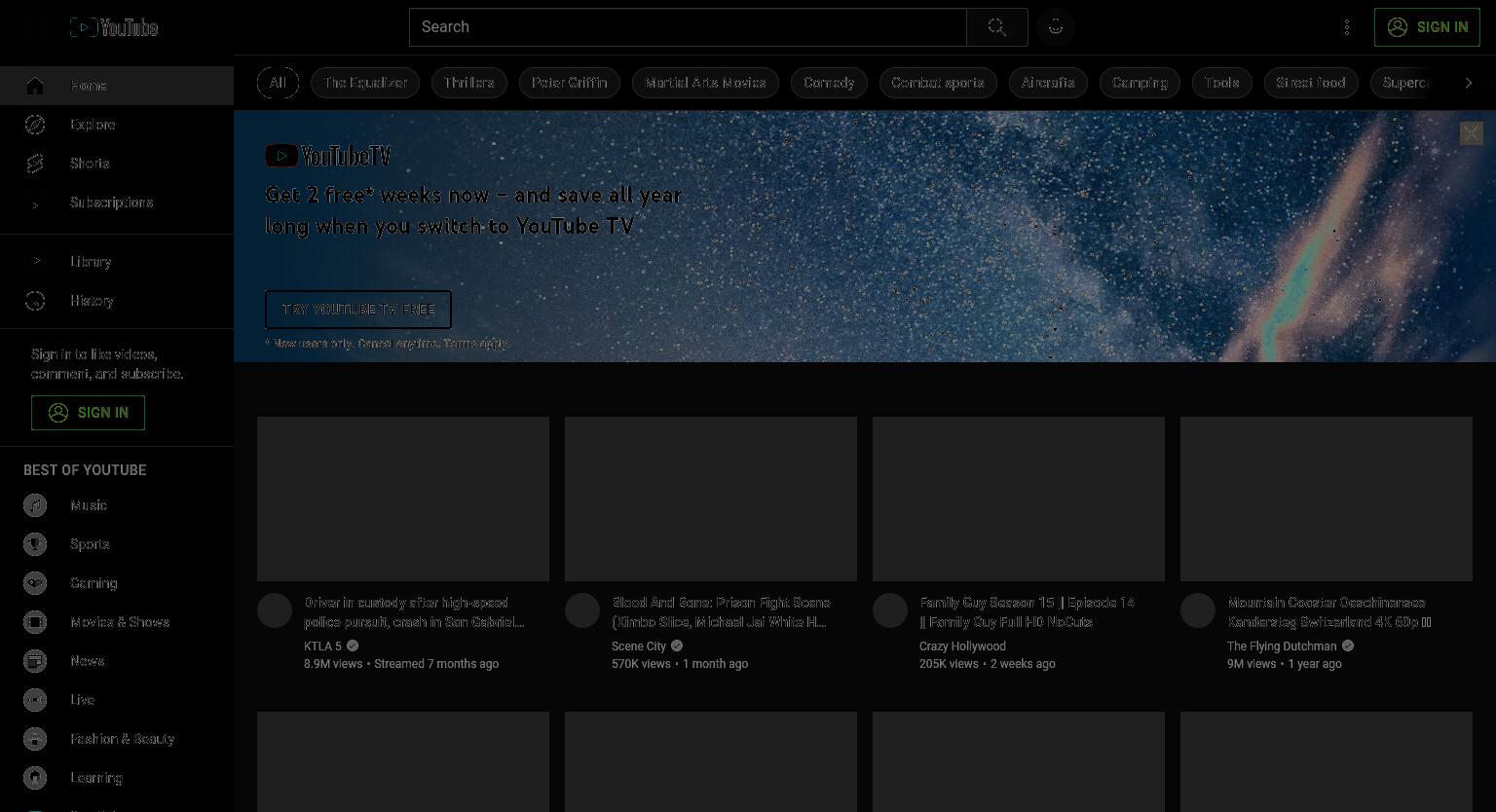1496x812 pixels.
Task: Open the police pursuit video thumbnail
Action: click(x=403, y=498)
